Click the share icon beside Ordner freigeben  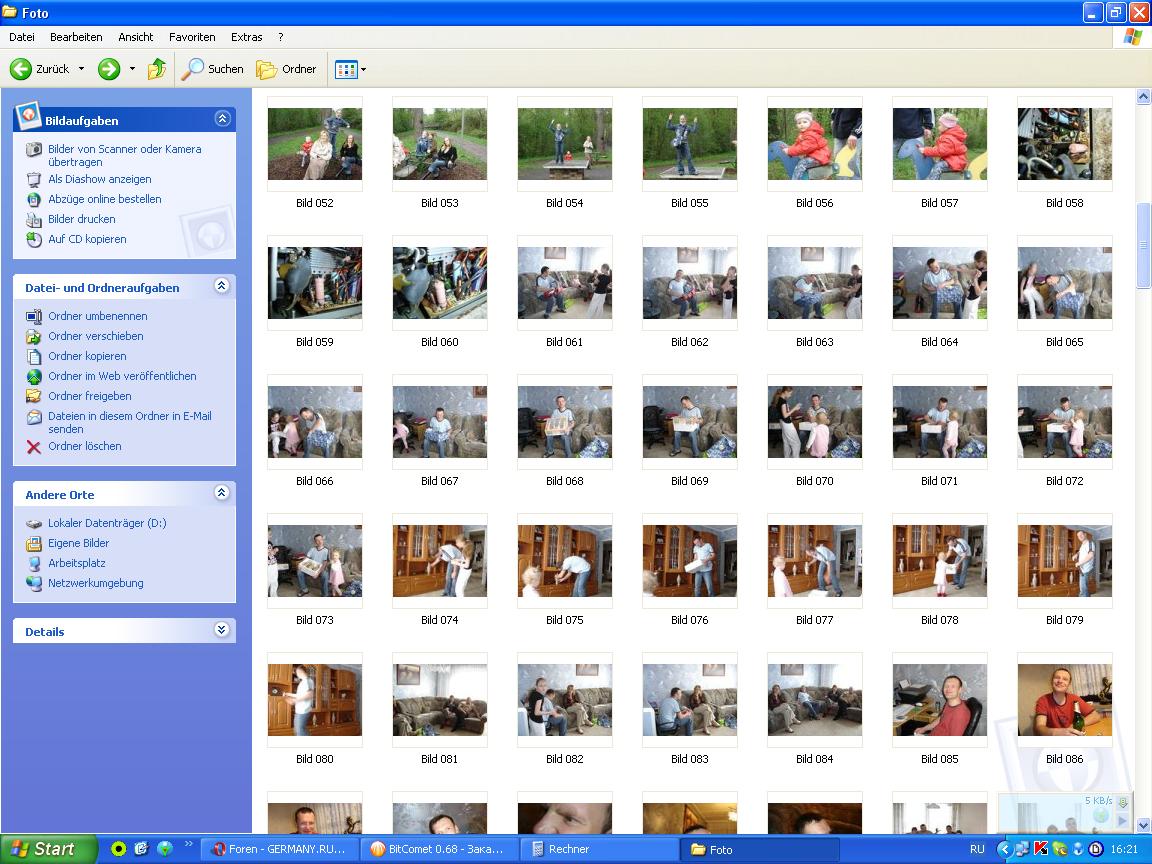coord(34,396)
